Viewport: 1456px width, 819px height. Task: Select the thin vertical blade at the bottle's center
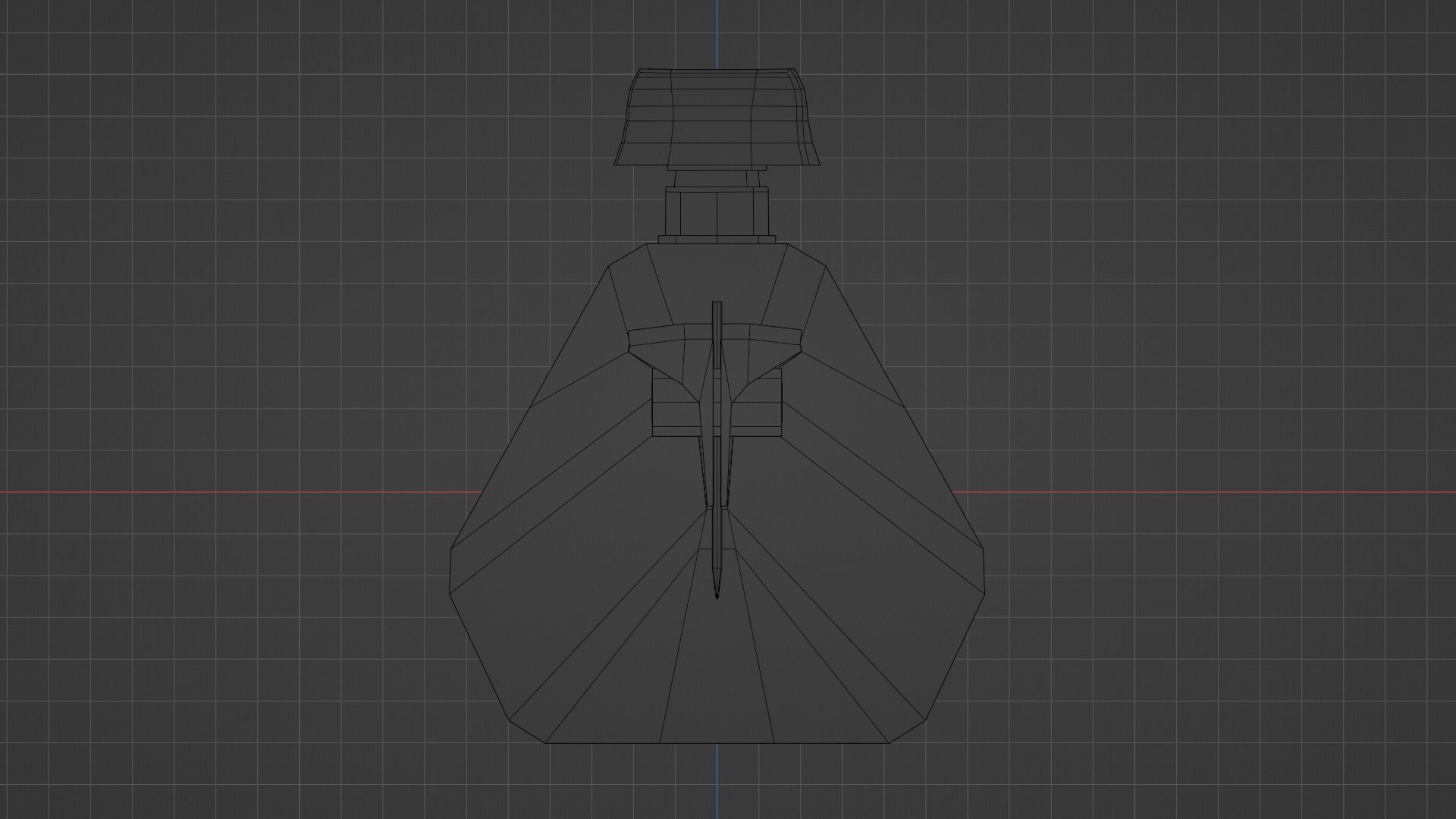[717, 450]
